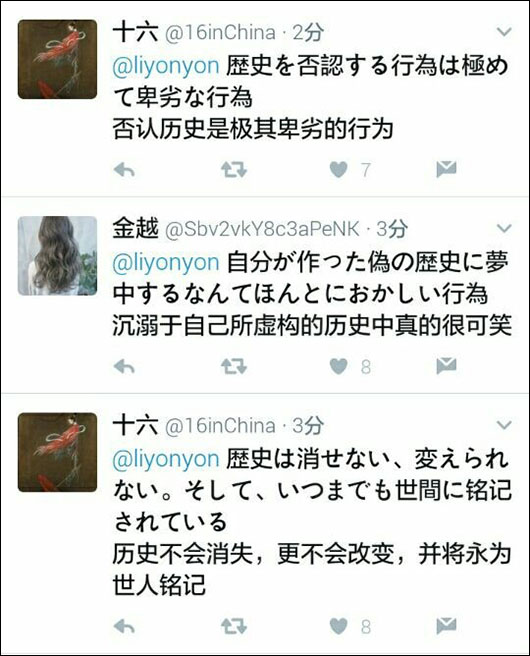Retweet the tweet by 金越
Screen dimensions: 530x656
tap(234, 366)
